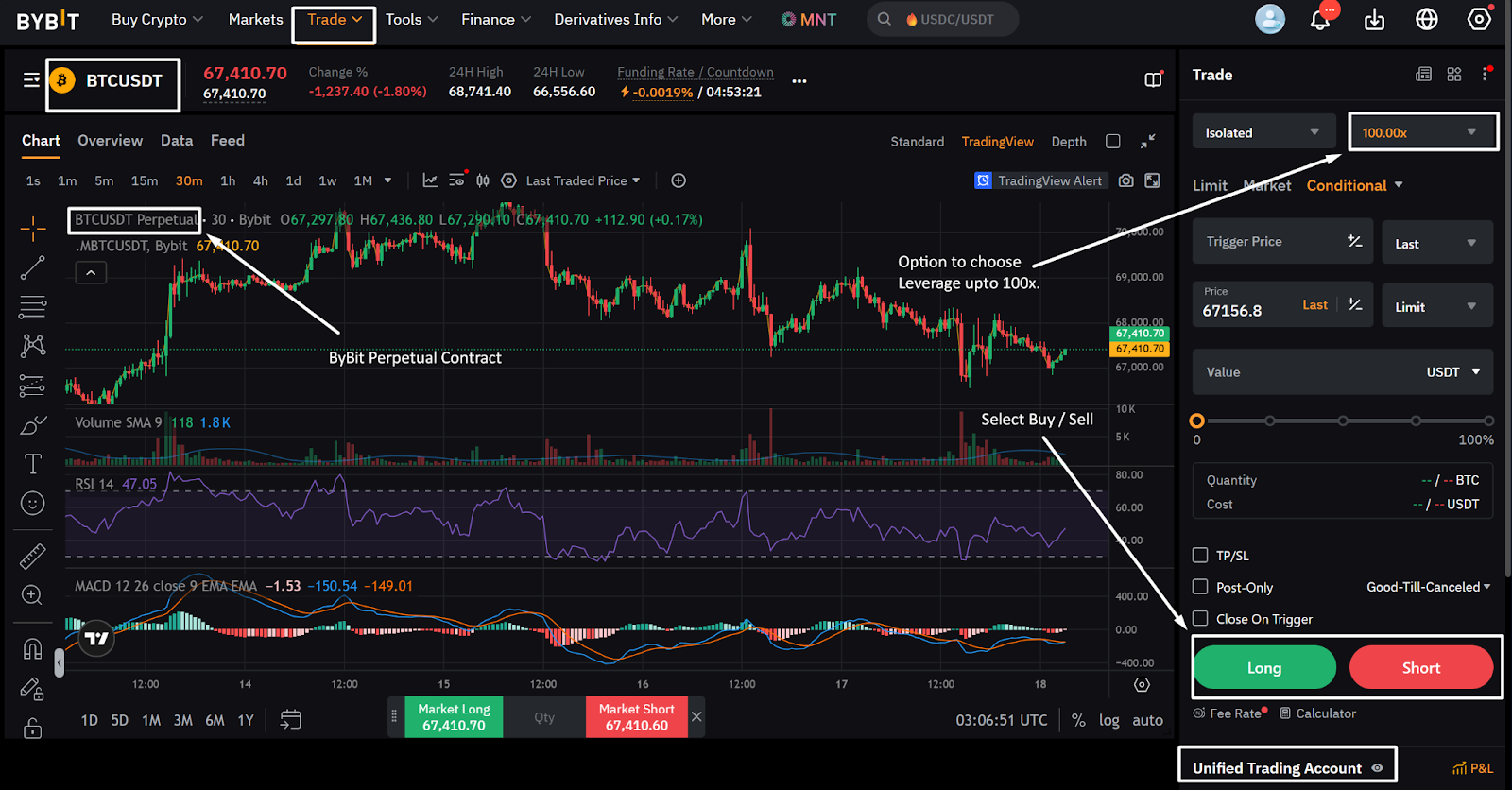
Task: Open the Isolated margin mode dropdown
Action: click(1263, 132)
